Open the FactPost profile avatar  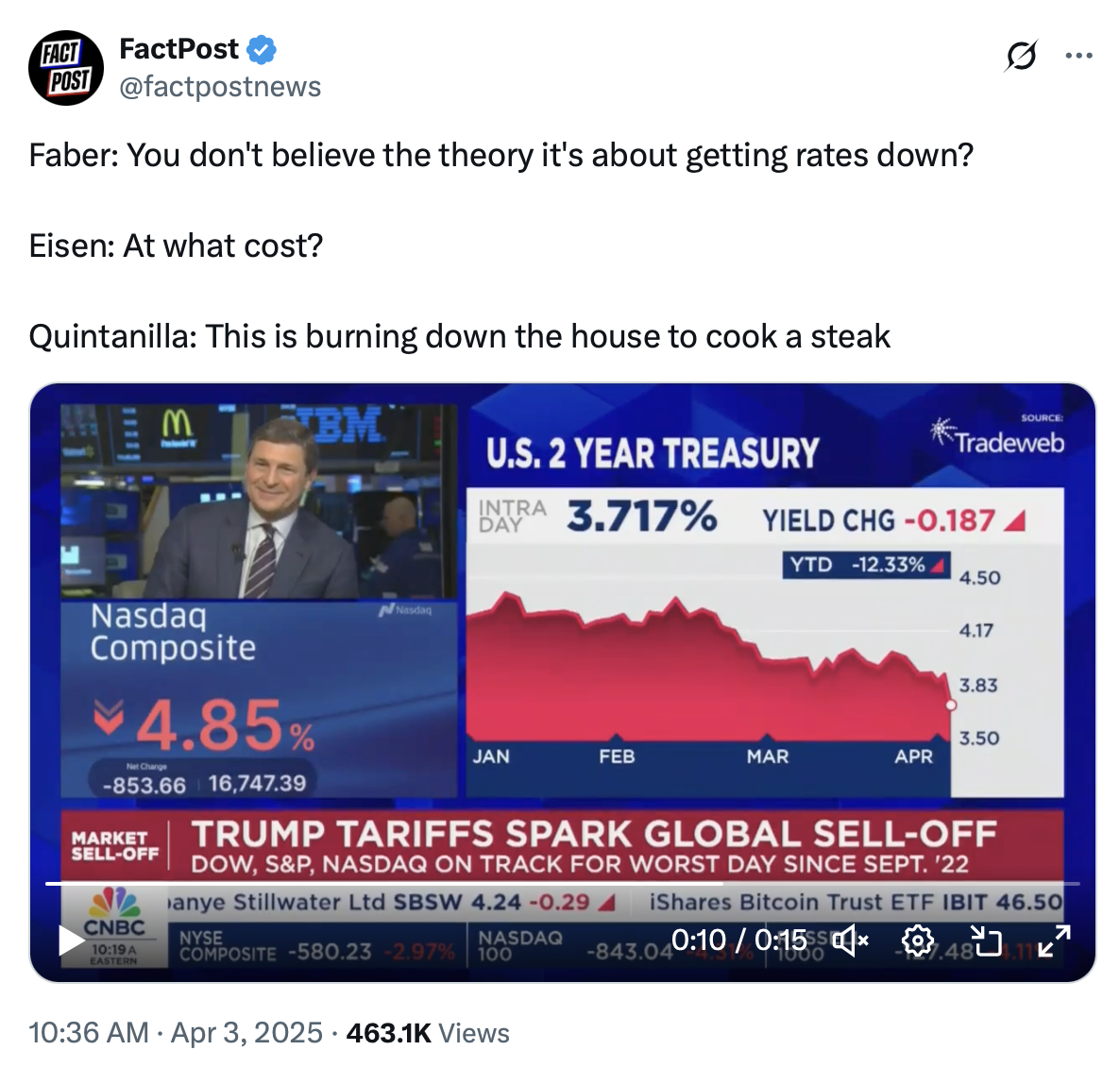[x=65, y=67]
